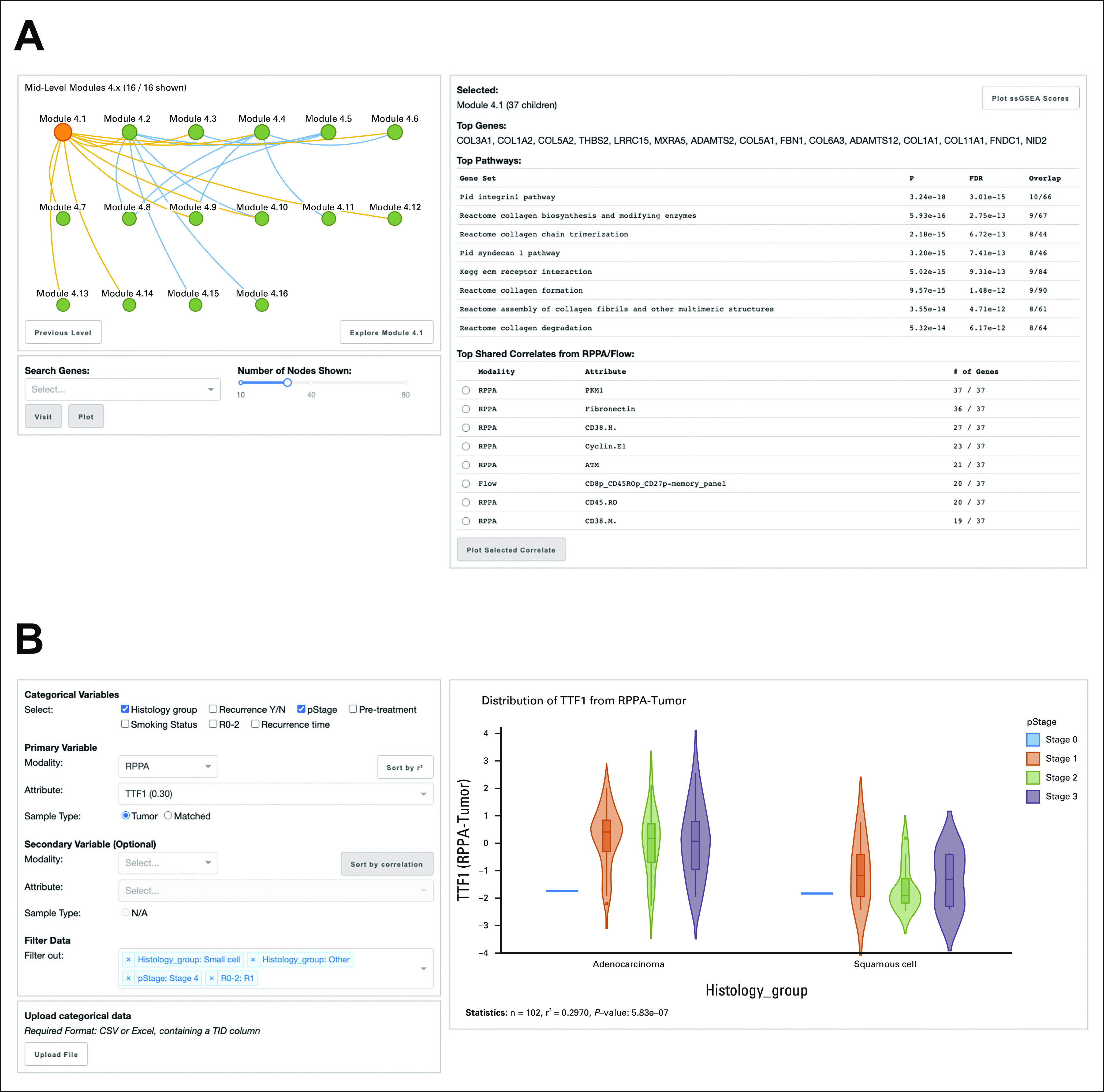This screenshot has width=1104, height=1092.
Task: Open the Secondary Variable Attribute dropdown
Action: tap(275, 891)
